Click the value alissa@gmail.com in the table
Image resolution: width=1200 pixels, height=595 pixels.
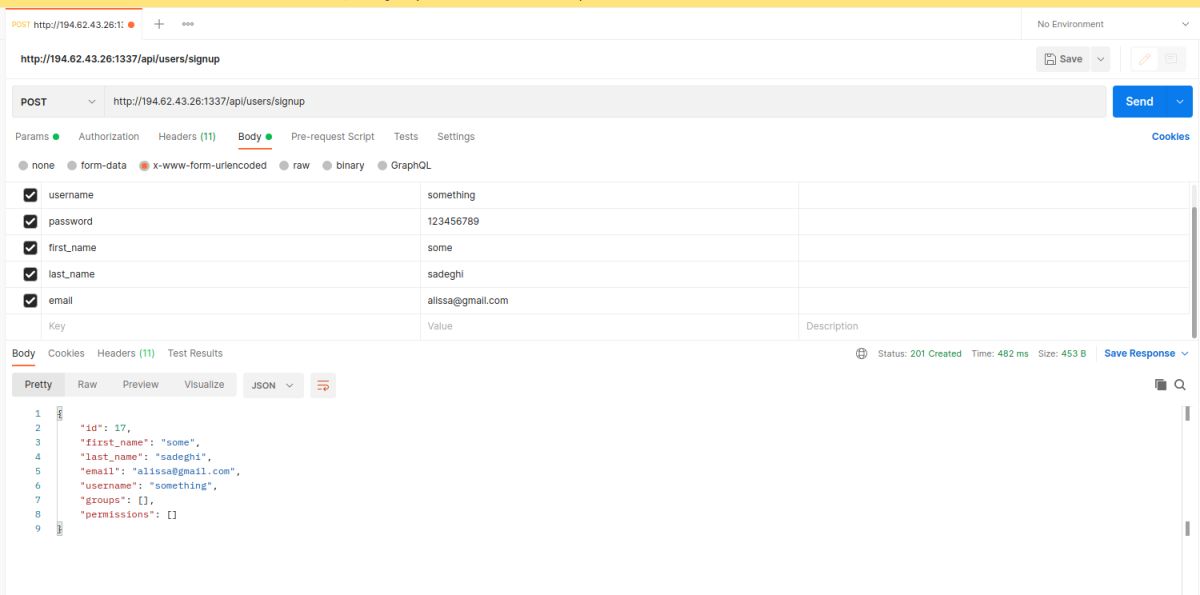468,300
